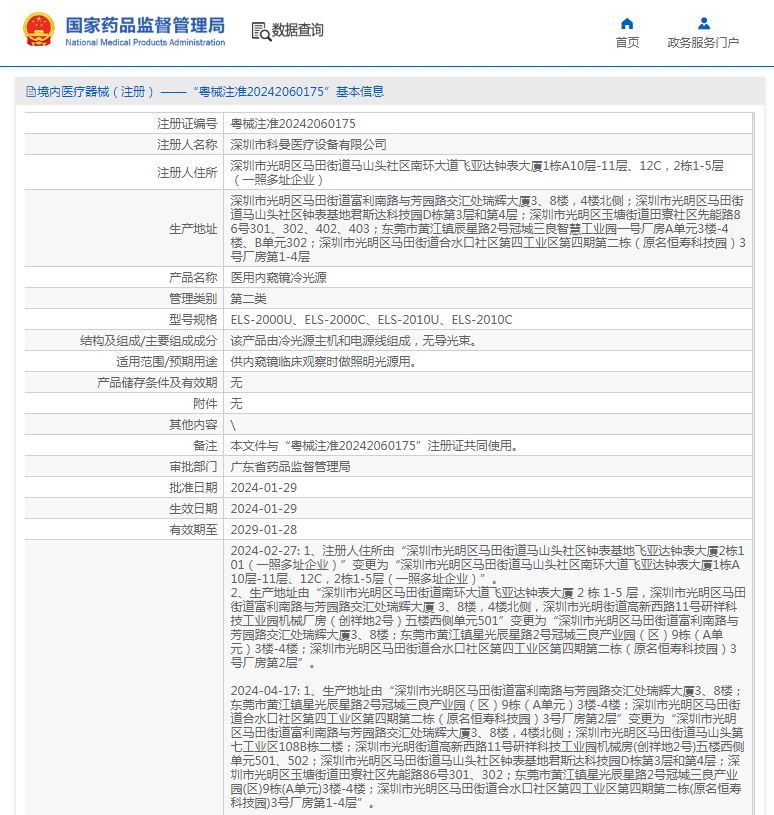Click the 管理类别 label
The height and width of the screenshot is (815, 774).
click(193, 299)
